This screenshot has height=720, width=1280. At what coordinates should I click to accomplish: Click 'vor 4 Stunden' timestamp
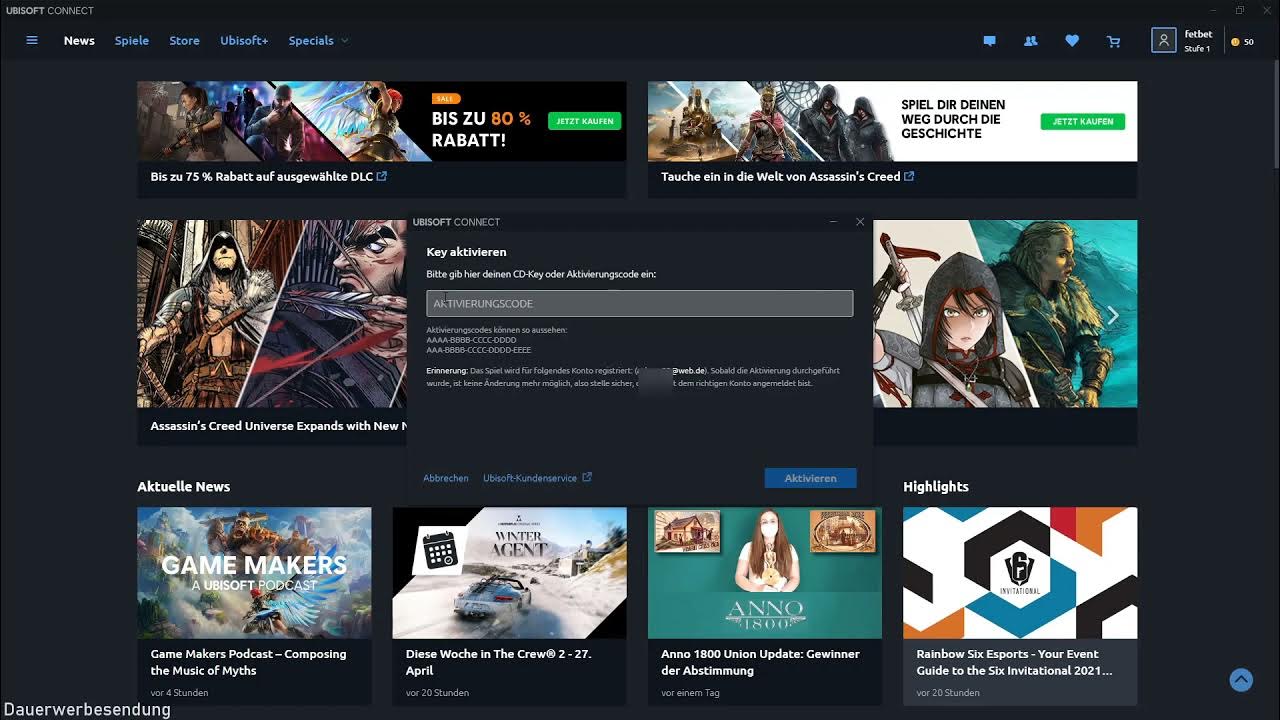pos(179,692)
